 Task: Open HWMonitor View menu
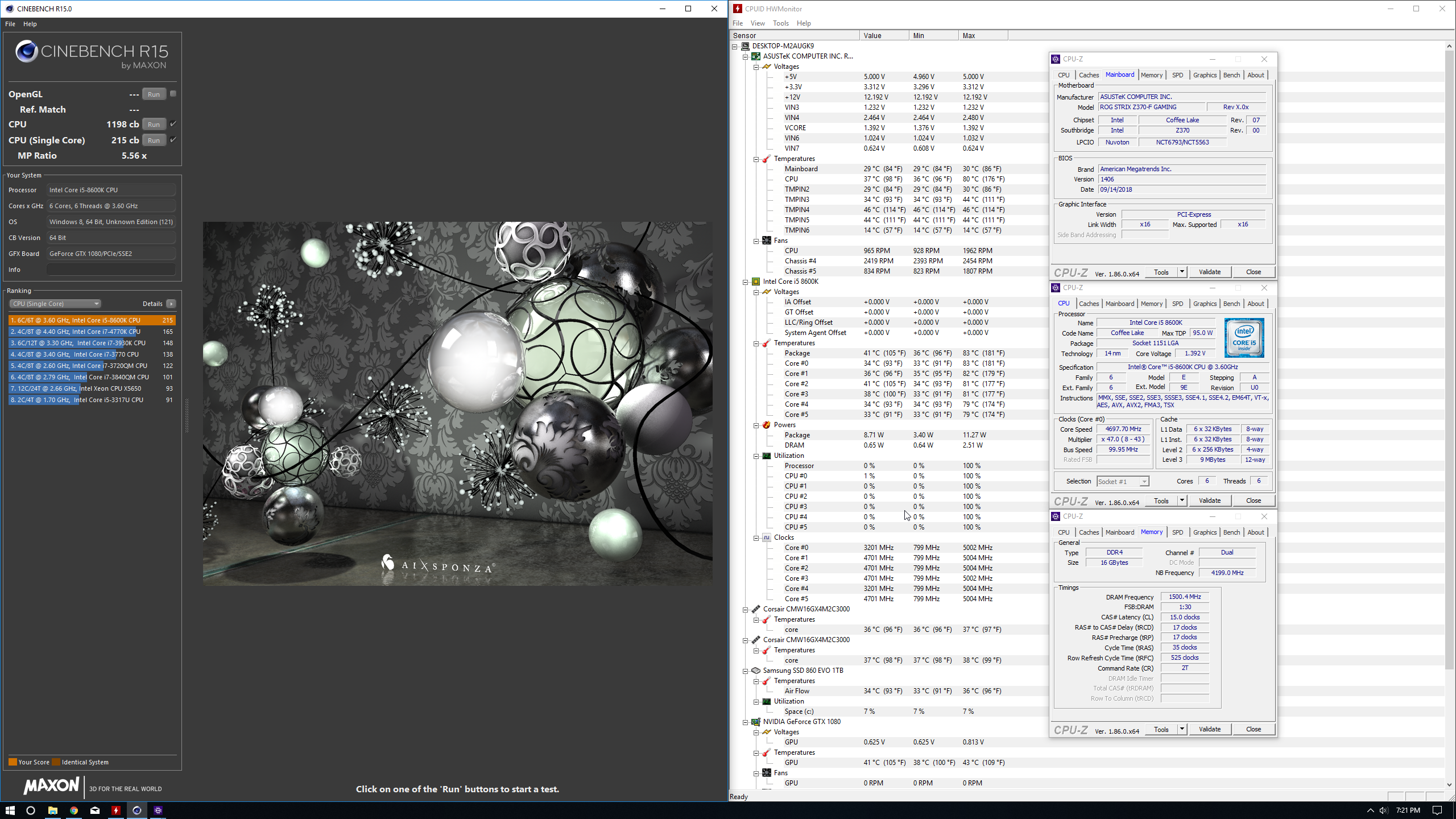[x=758, y=23]
